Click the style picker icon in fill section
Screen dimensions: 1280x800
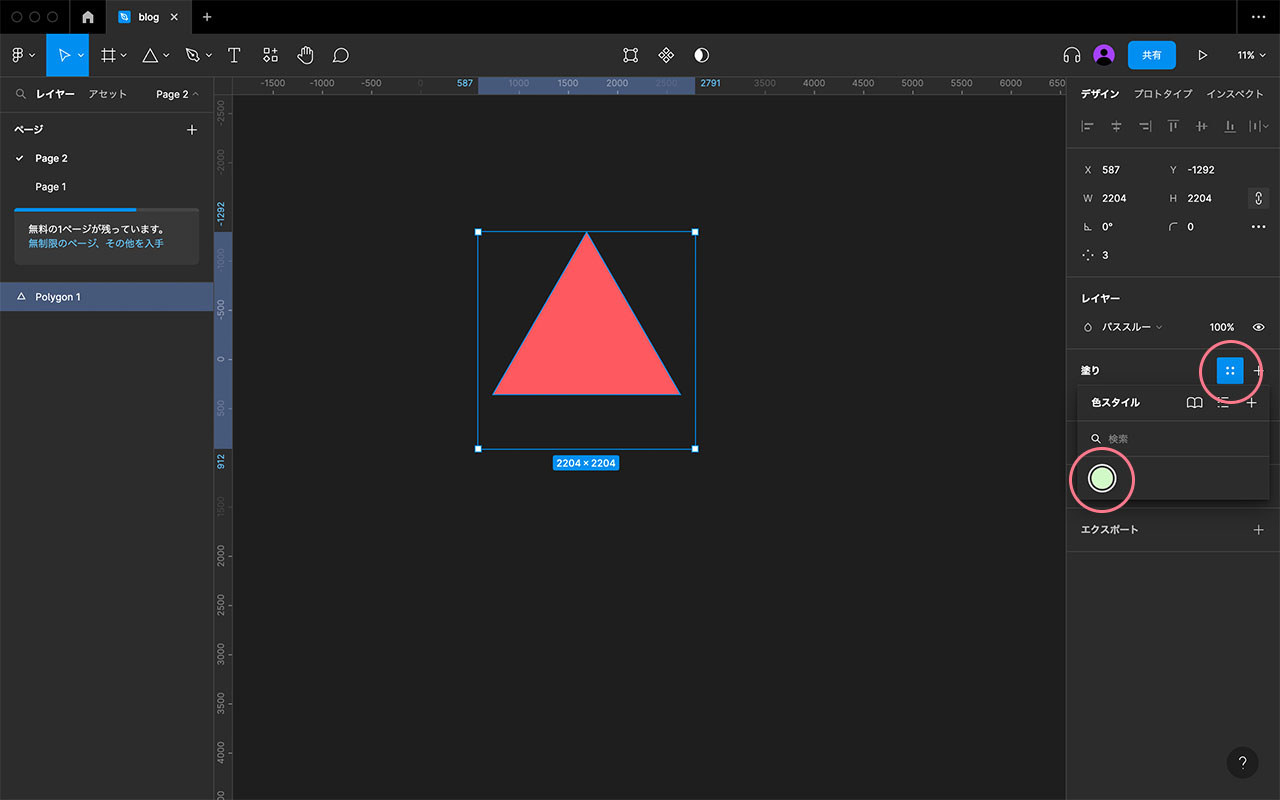[x=1230, y=371]
